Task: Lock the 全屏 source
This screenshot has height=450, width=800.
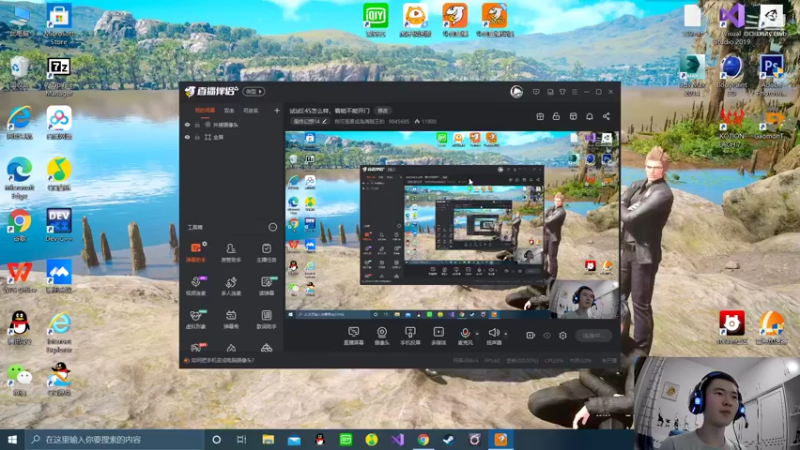Action: (197, 137)
